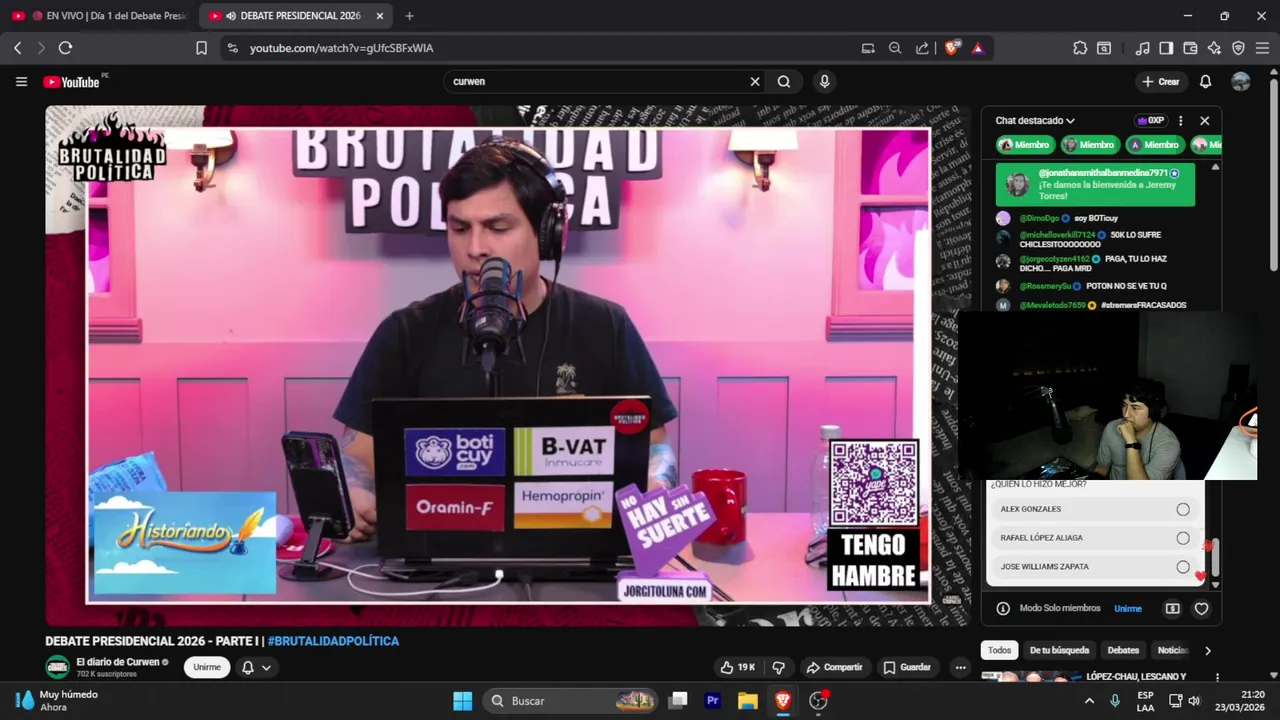Open the Windows Start menu

462,701
